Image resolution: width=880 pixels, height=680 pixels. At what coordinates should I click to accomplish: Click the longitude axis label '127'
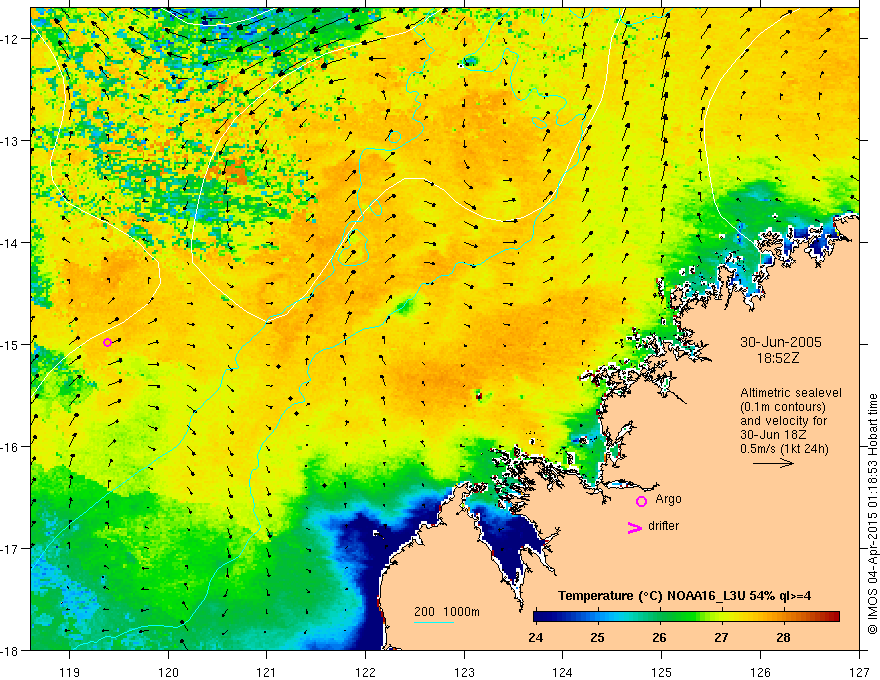(859, 672)
